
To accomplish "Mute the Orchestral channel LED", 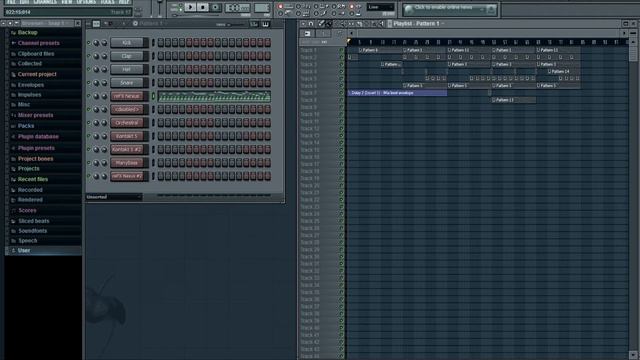I will click(x=89, y=122).
